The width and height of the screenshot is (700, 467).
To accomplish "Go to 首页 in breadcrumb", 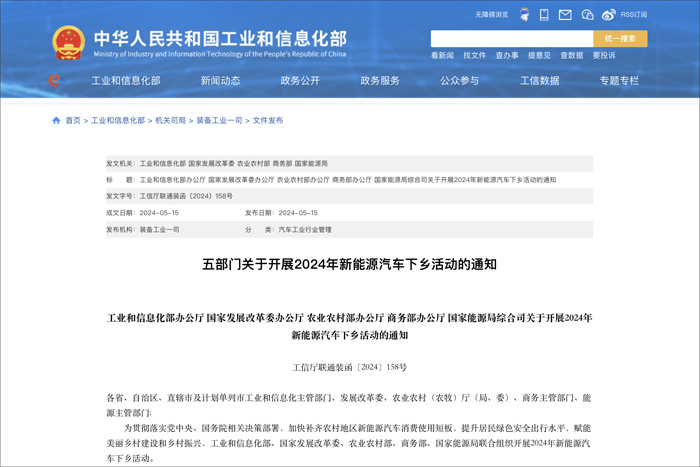I will pos(73,121).
